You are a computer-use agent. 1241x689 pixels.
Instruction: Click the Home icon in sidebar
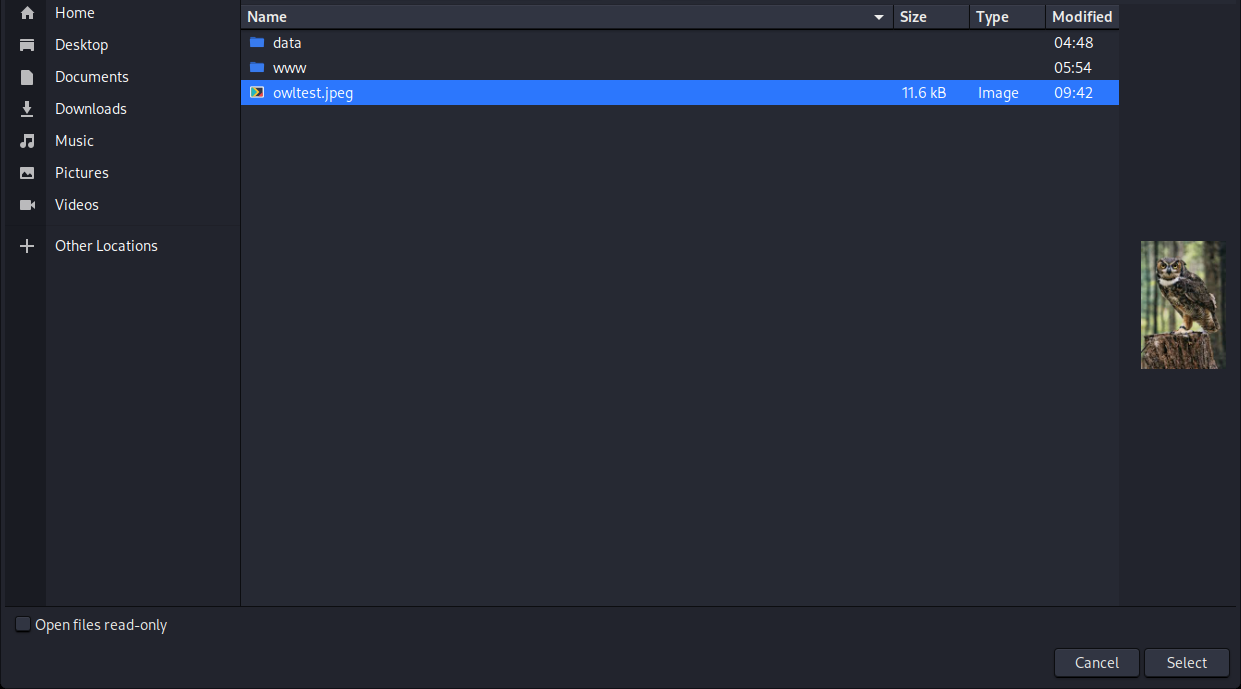pyautogui.click(x=25, y=12)
